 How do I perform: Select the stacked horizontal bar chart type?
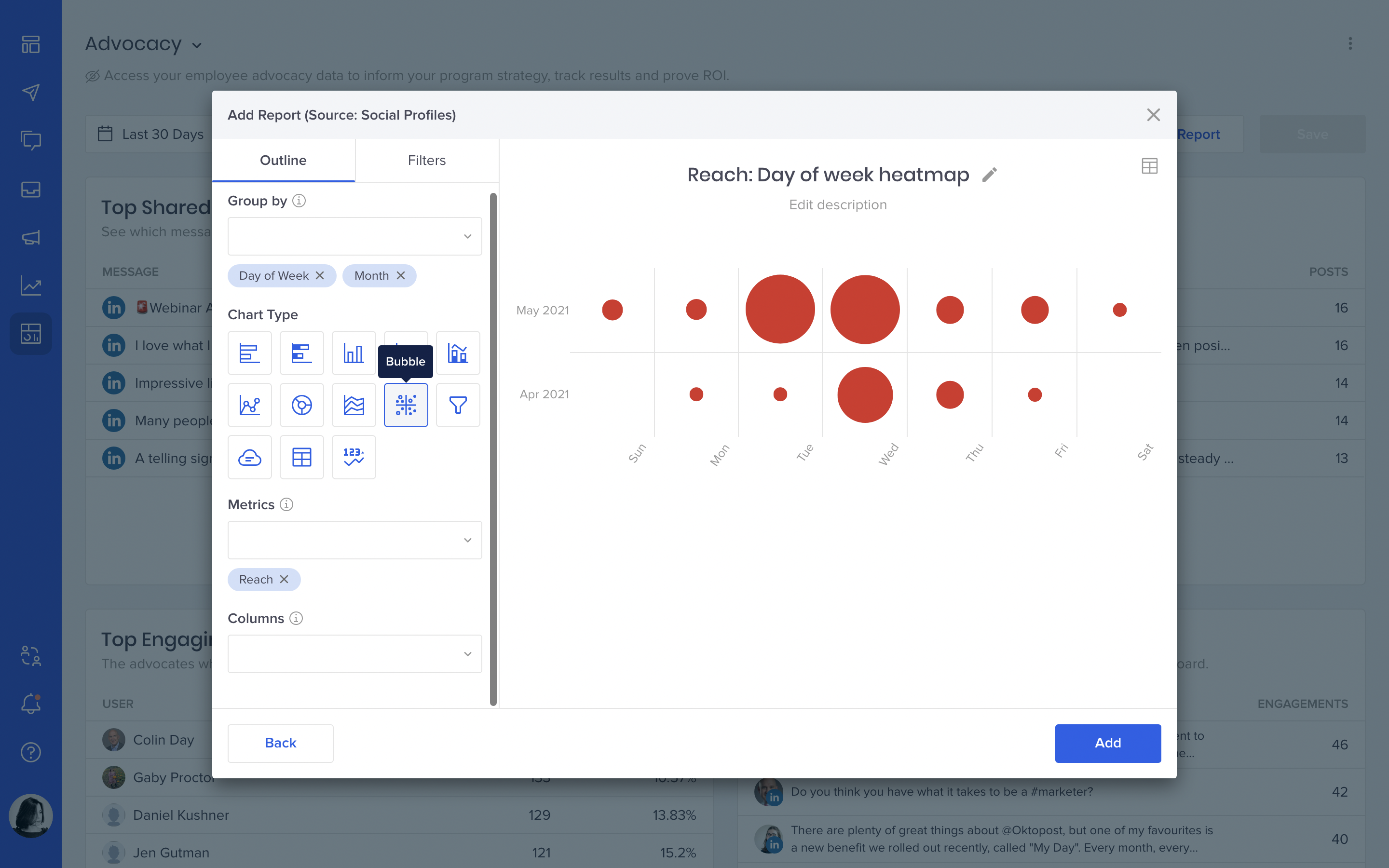302,353
